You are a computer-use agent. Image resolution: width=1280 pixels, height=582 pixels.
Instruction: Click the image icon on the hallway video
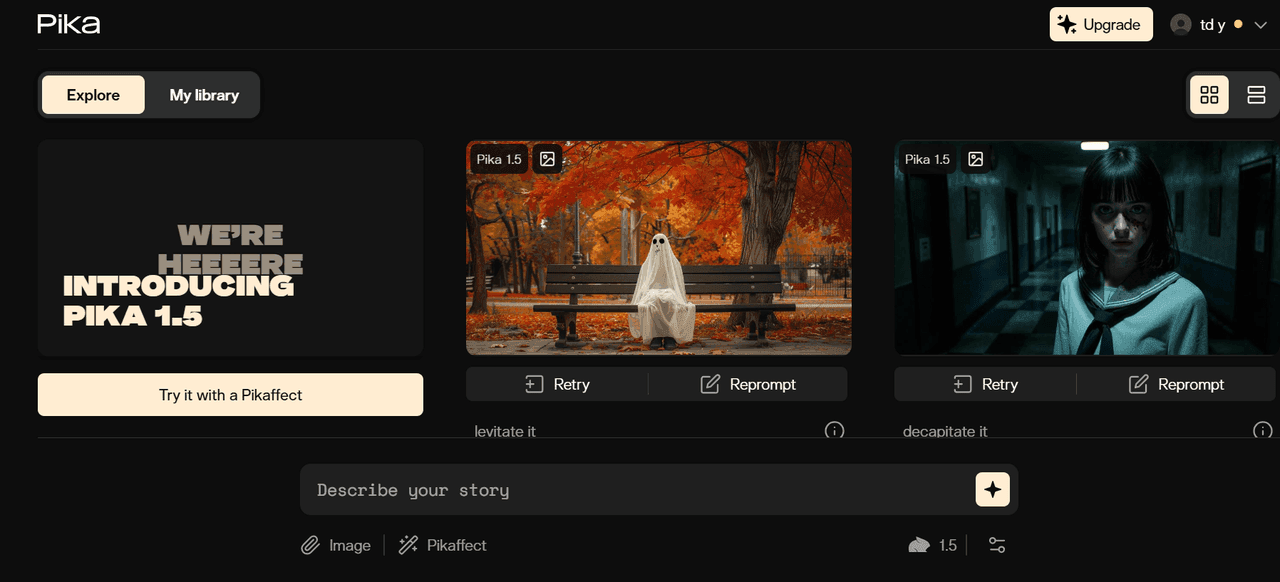[x=976, y=159]
